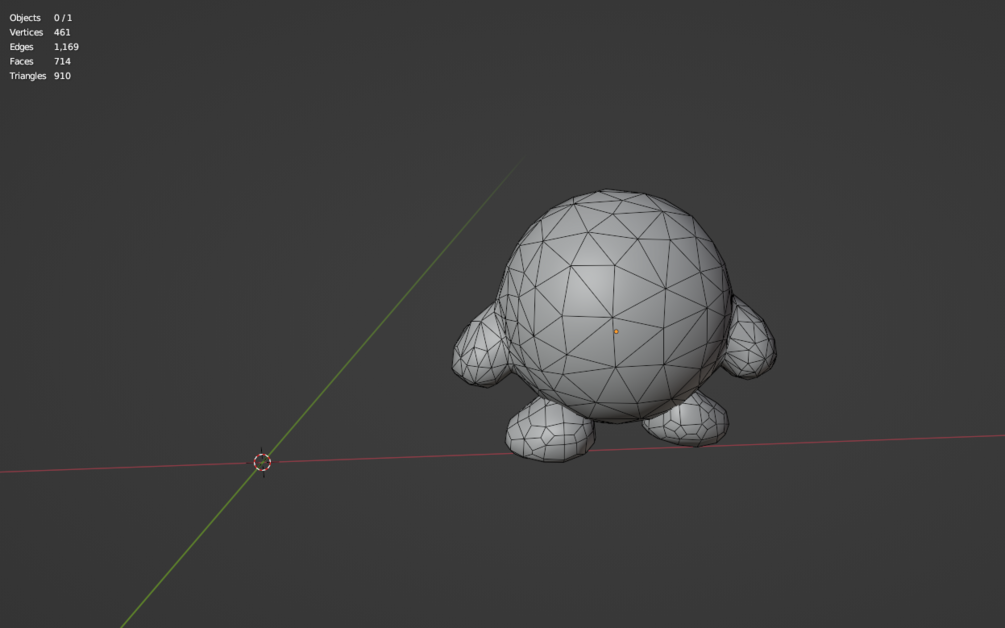The height and width of the screenshot is (628, 1005).
Task: Click the Edges 1,169 statistic
Action: (44, 47)
